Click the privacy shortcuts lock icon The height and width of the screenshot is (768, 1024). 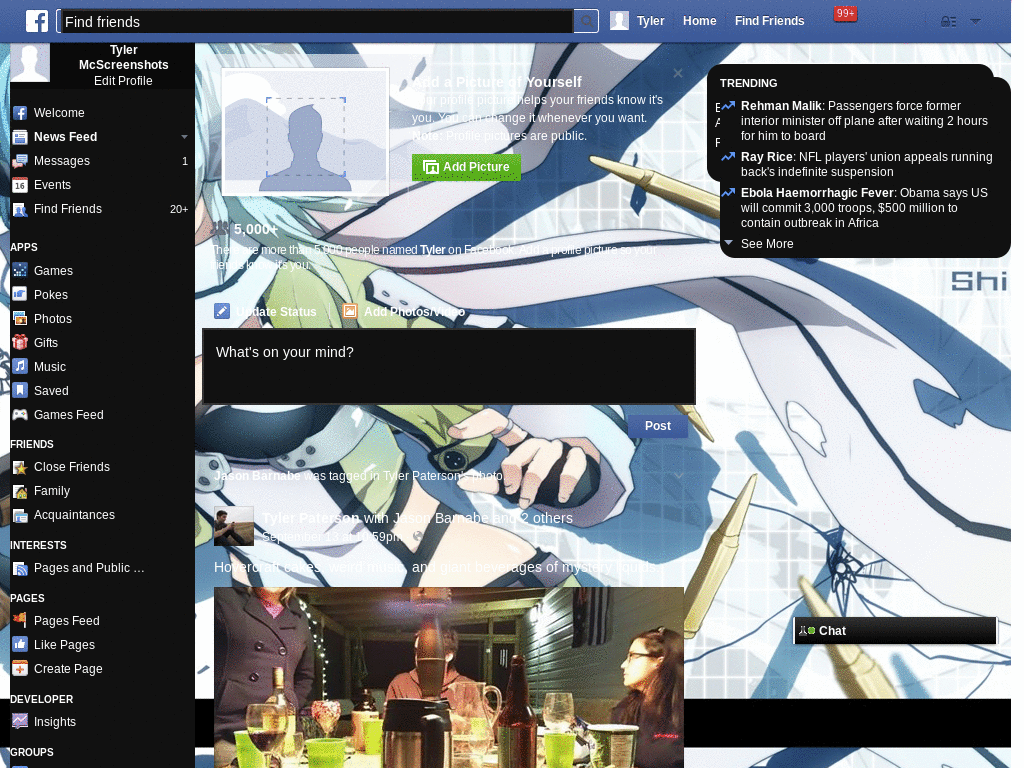(948, 22)
